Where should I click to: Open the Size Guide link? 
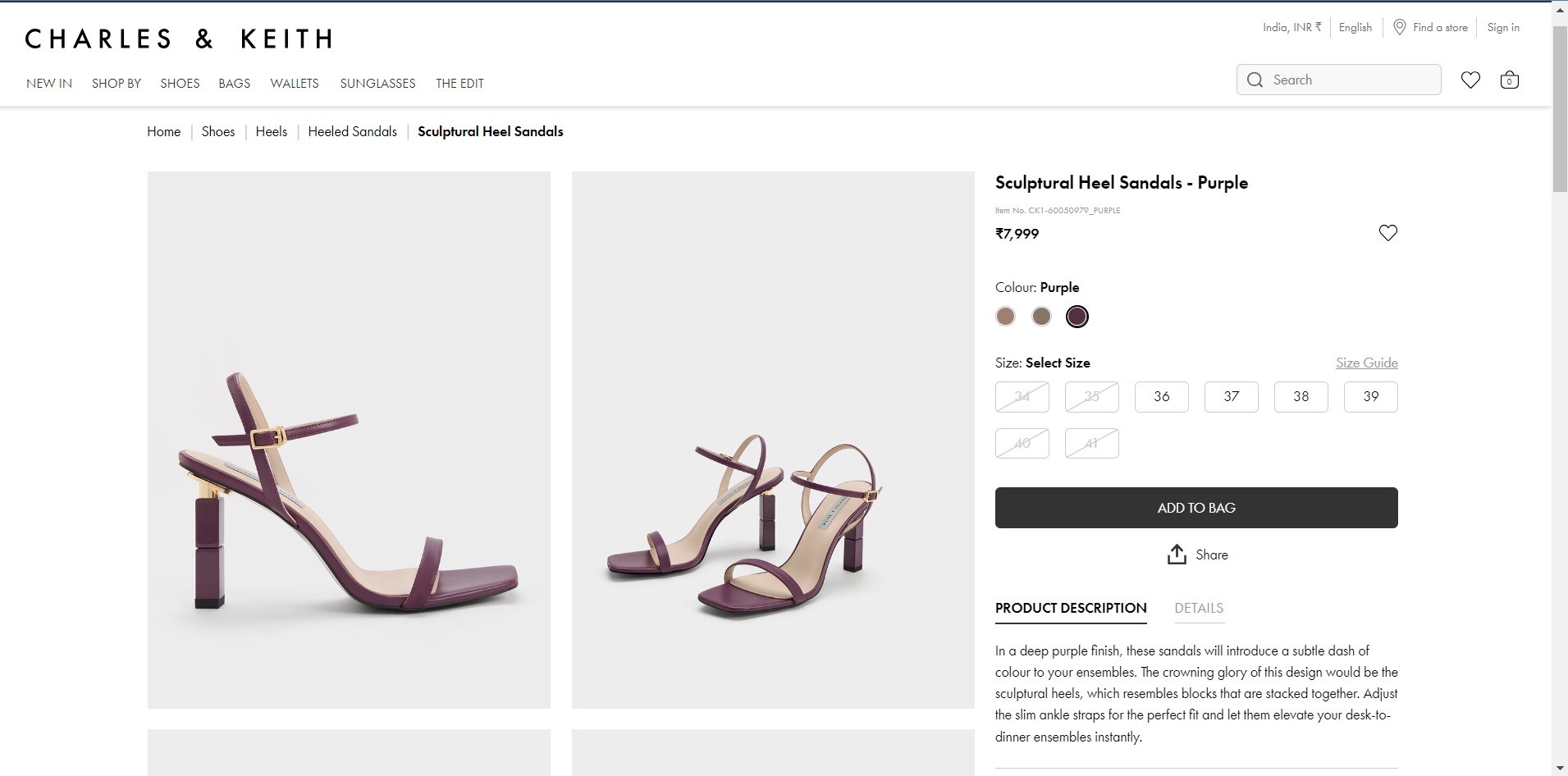[1366, 363]
